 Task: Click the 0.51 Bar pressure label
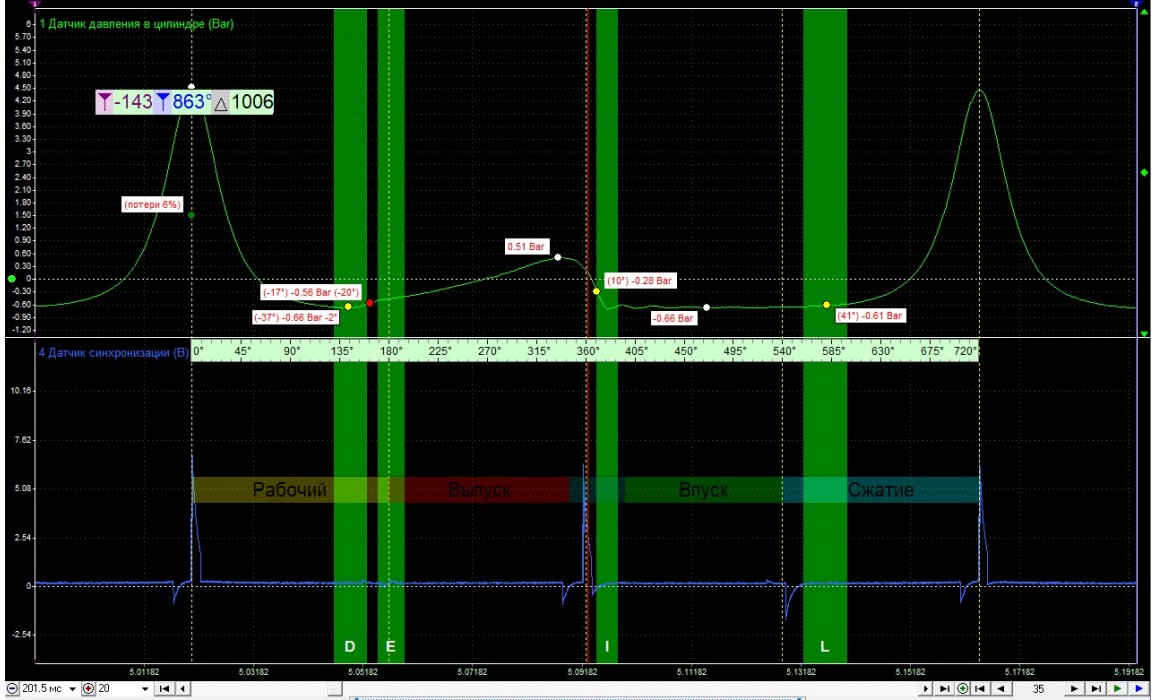click(527, 245)
